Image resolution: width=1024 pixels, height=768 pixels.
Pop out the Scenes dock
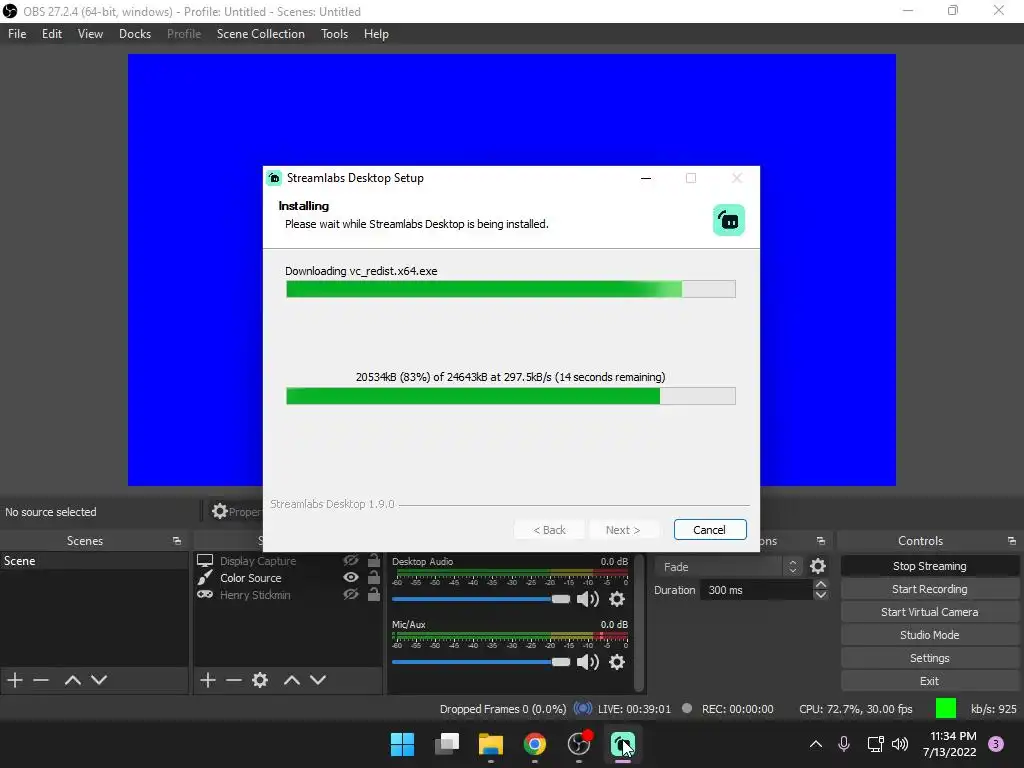(x=177, y=541)
